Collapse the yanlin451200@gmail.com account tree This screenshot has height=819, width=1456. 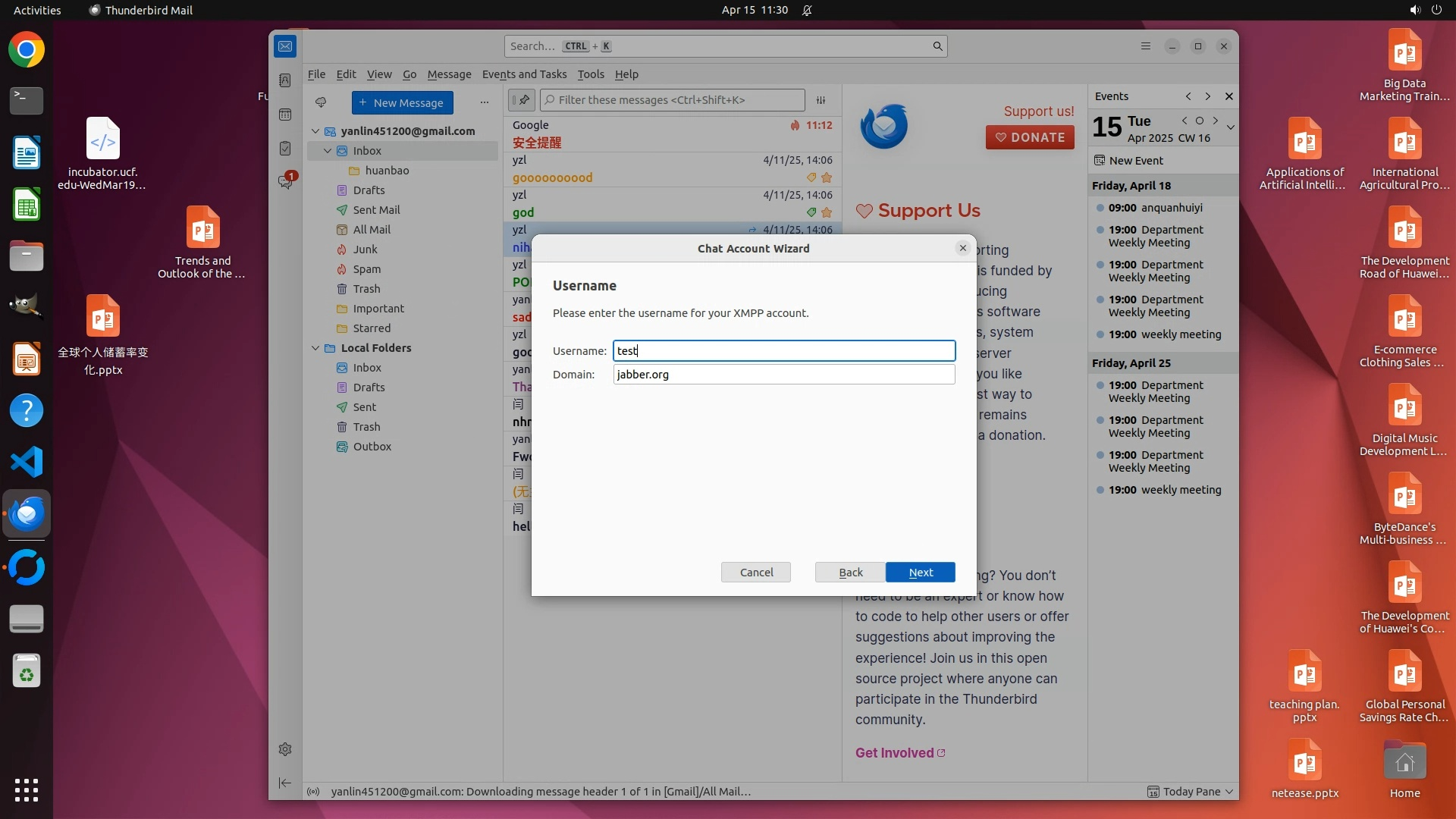coord(315,131)
